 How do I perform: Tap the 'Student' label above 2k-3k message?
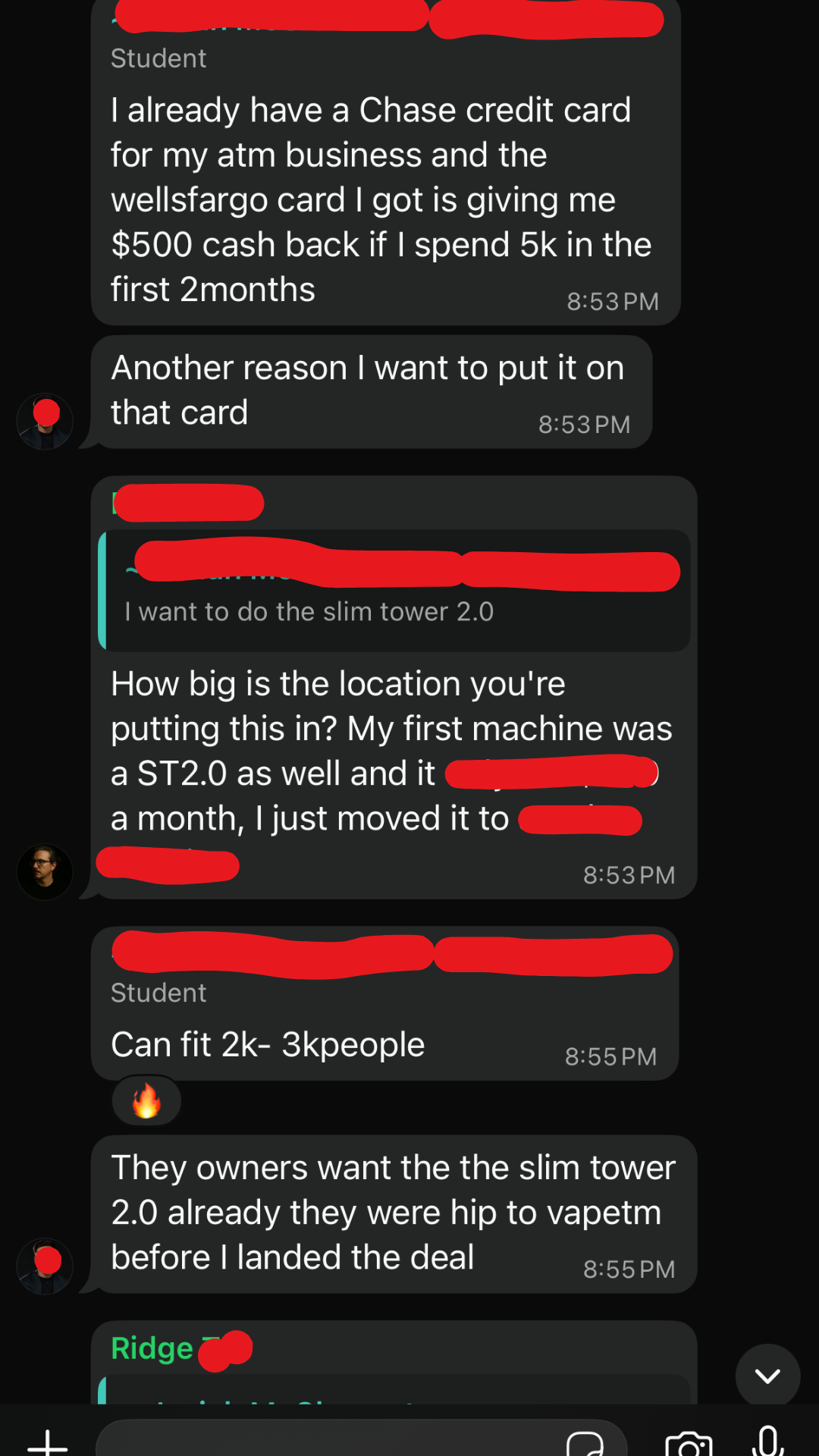[x=158, y=993]
